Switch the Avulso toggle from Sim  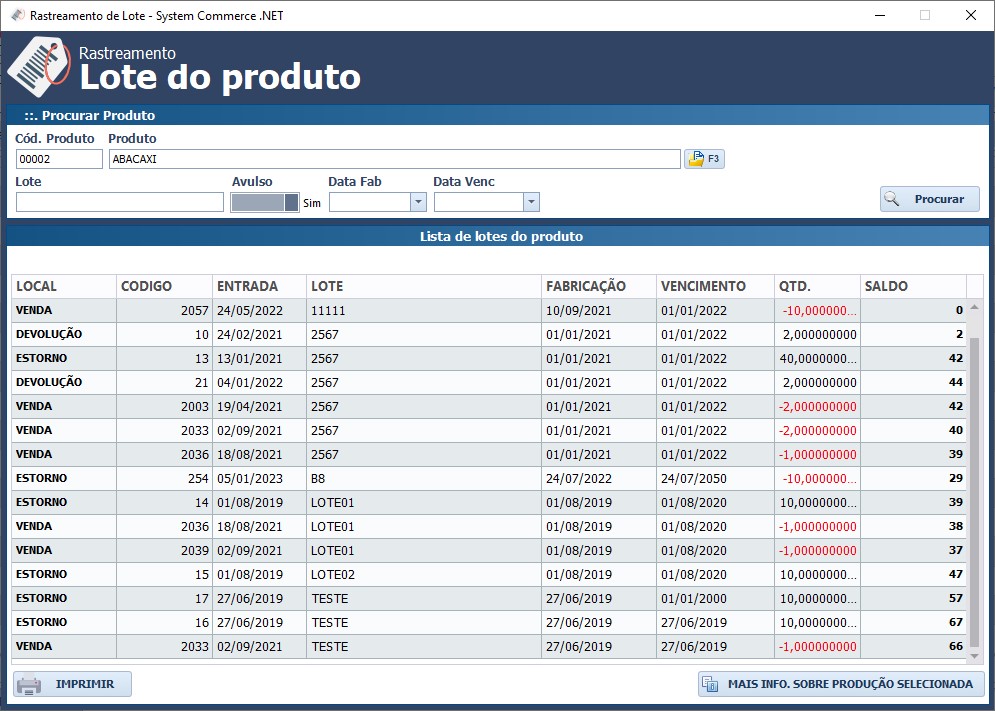click(265, 201)
